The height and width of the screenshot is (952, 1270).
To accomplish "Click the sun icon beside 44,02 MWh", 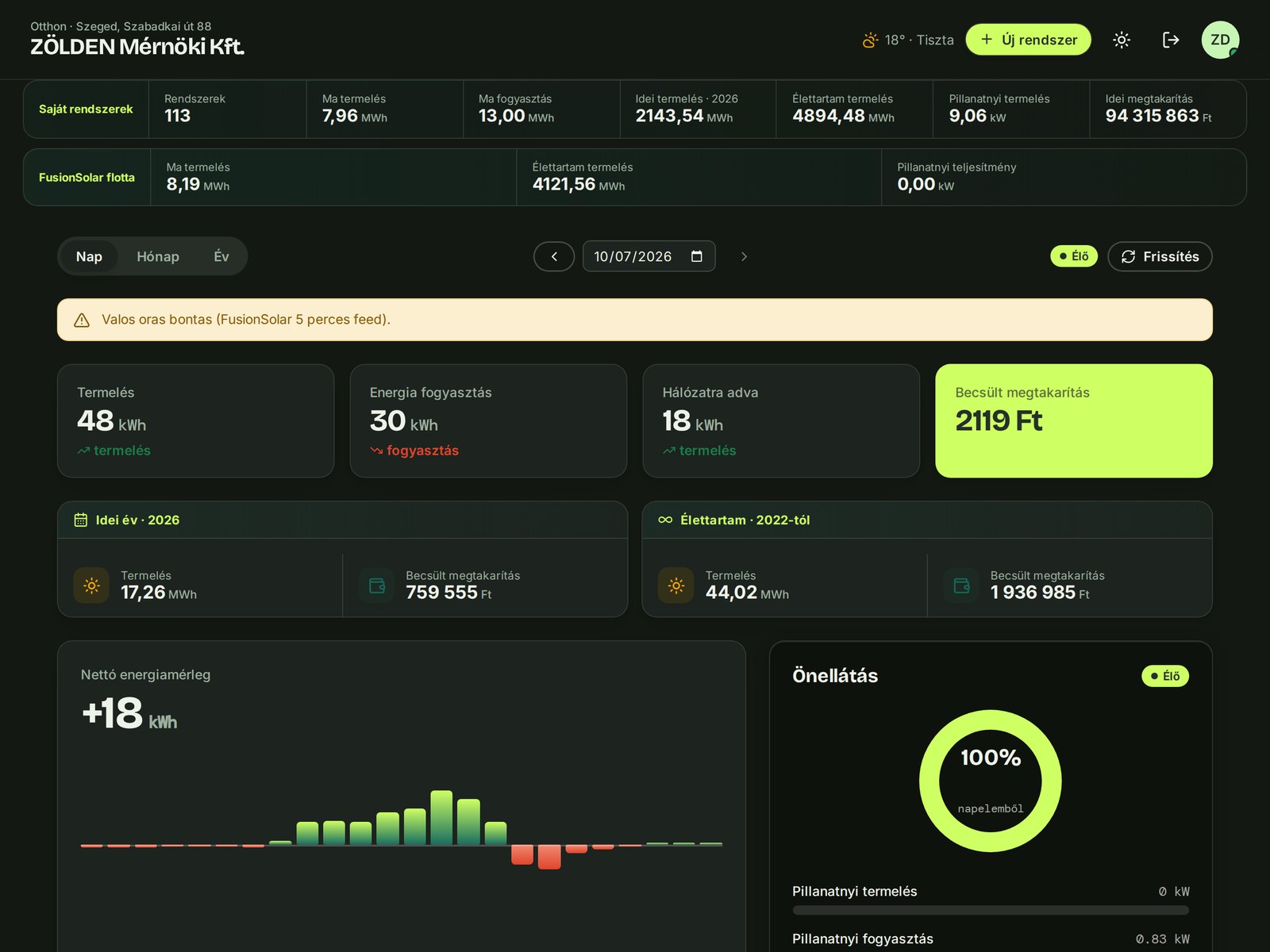I will (676, 585).
